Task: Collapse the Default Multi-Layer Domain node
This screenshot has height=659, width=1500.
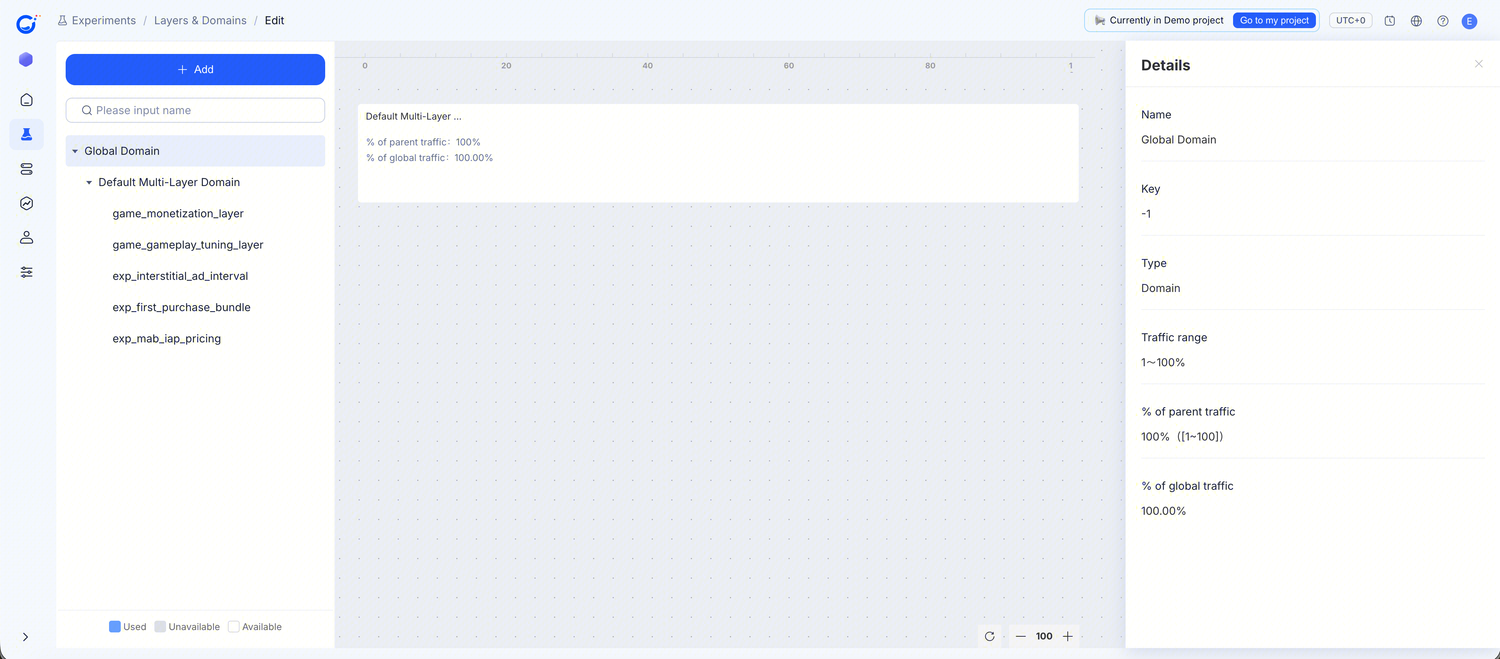Action: click(89, 182)
